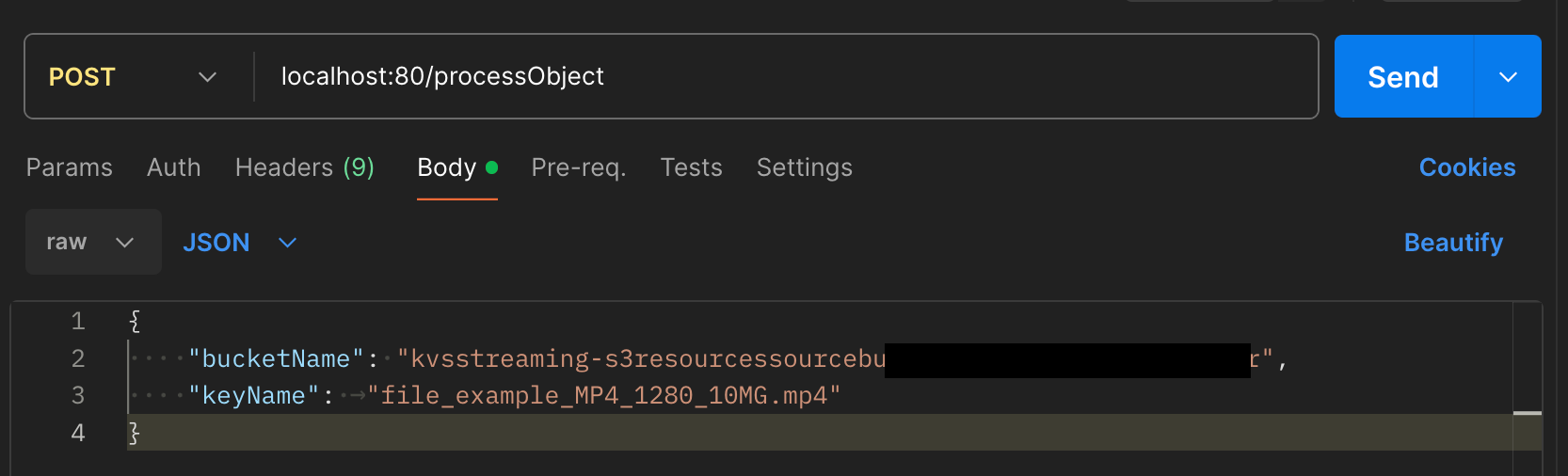Select the Body tab
The height and width of the screenshot is (476, 1568).
448,167
